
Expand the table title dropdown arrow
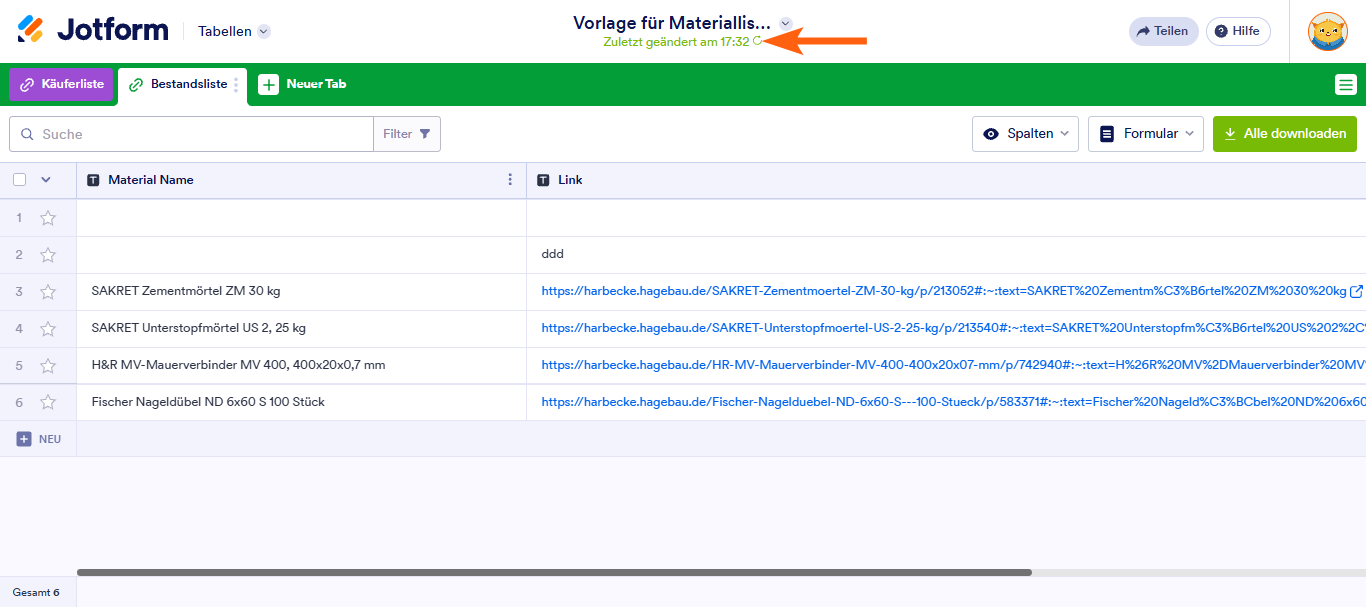[x=786, y=23]
